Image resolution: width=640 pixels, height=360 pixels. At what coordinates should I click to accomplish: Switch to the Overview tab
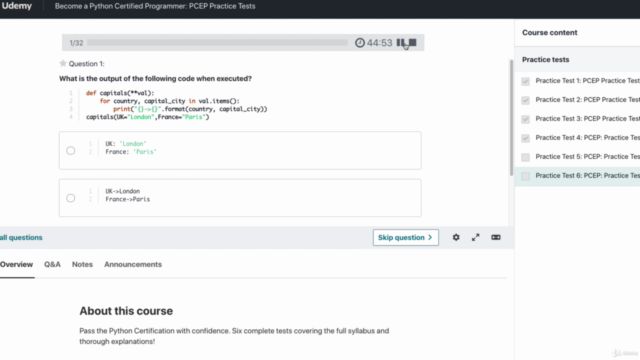point(16,264)
